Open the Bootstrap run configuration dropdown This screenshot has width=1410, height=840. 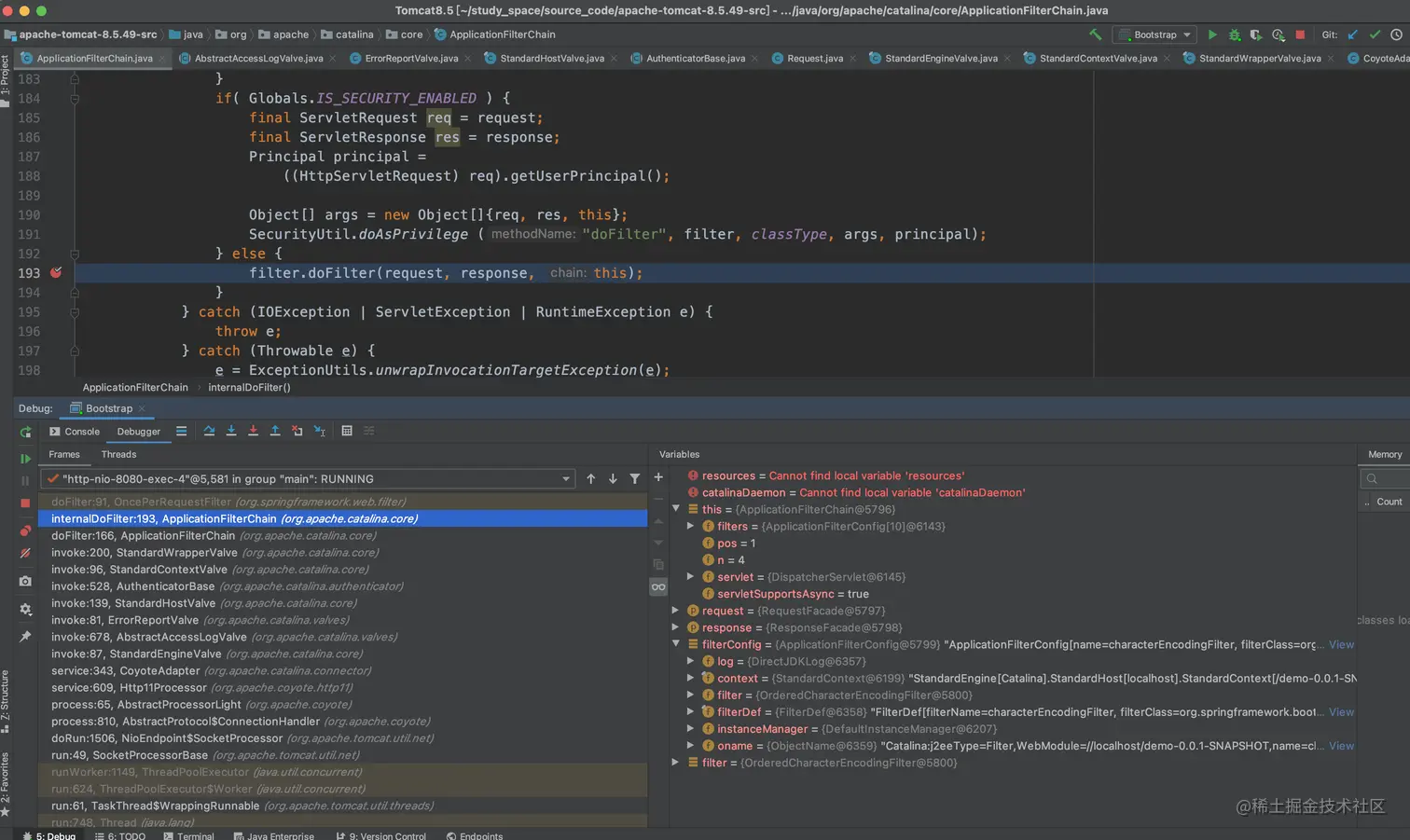[1154, 34]
